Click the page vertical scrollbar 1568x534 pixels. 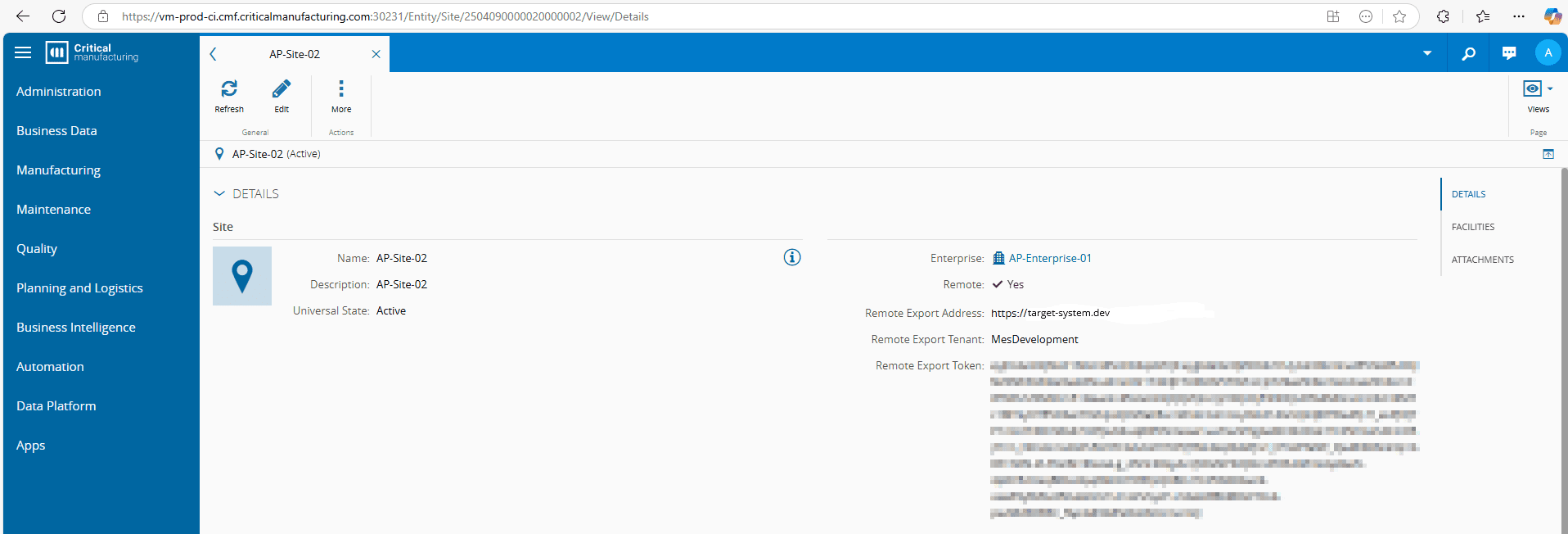click(x=1564, y=351)
